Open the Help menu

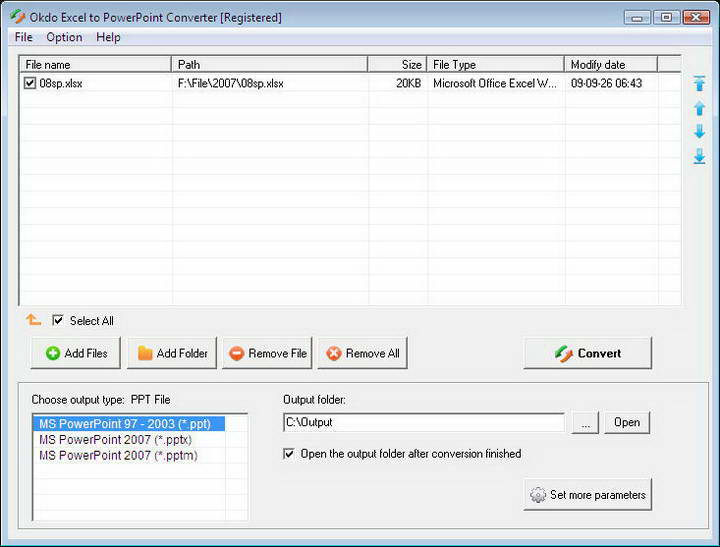pyautogui.click(x=108, y=37)
